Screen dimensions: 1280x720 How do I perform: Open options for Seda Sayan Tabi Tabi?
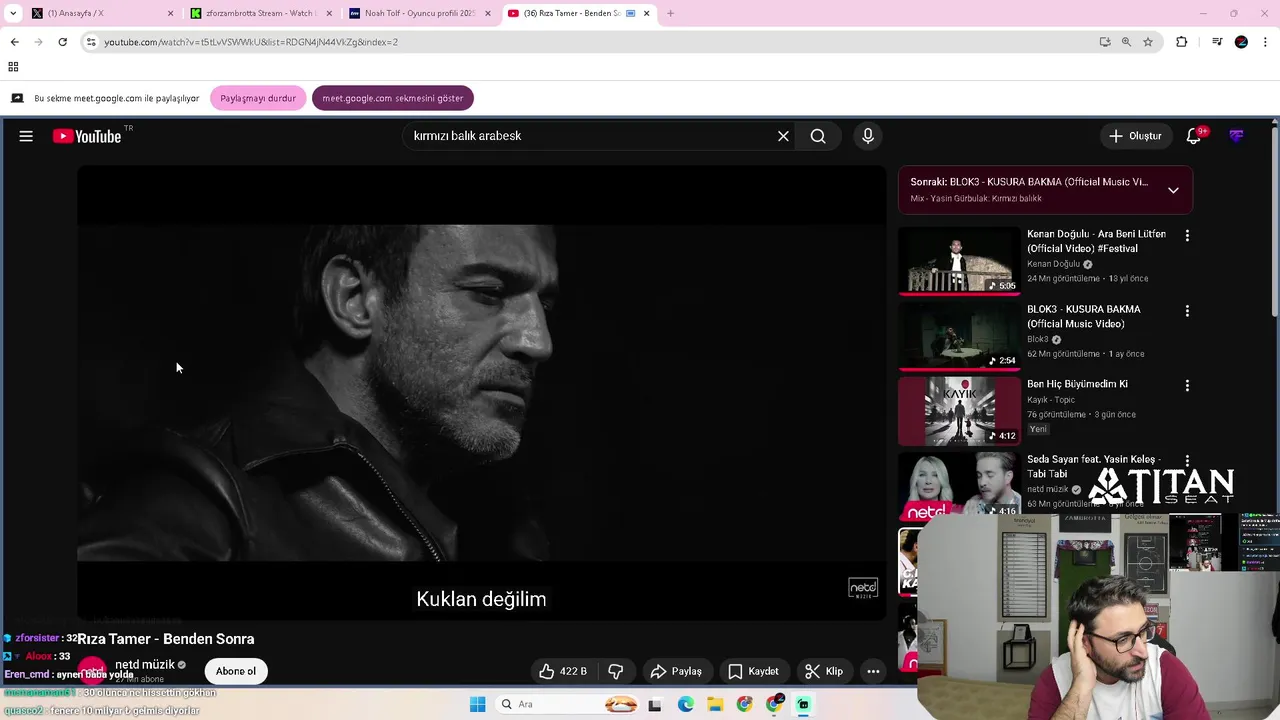click(x=1187, y=461)
